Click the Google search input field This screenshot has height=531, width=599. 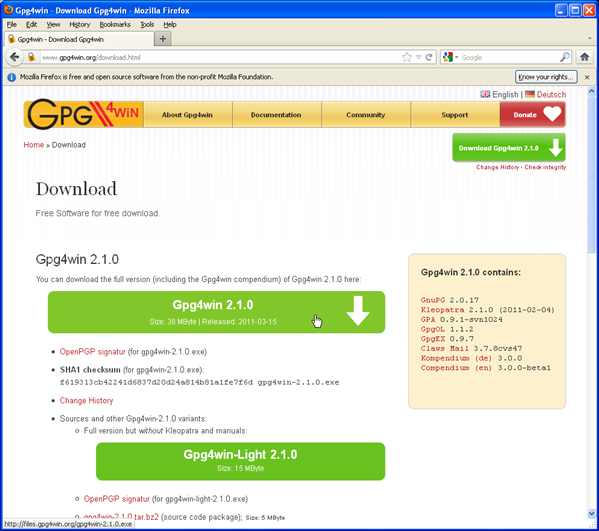(509, 57)
